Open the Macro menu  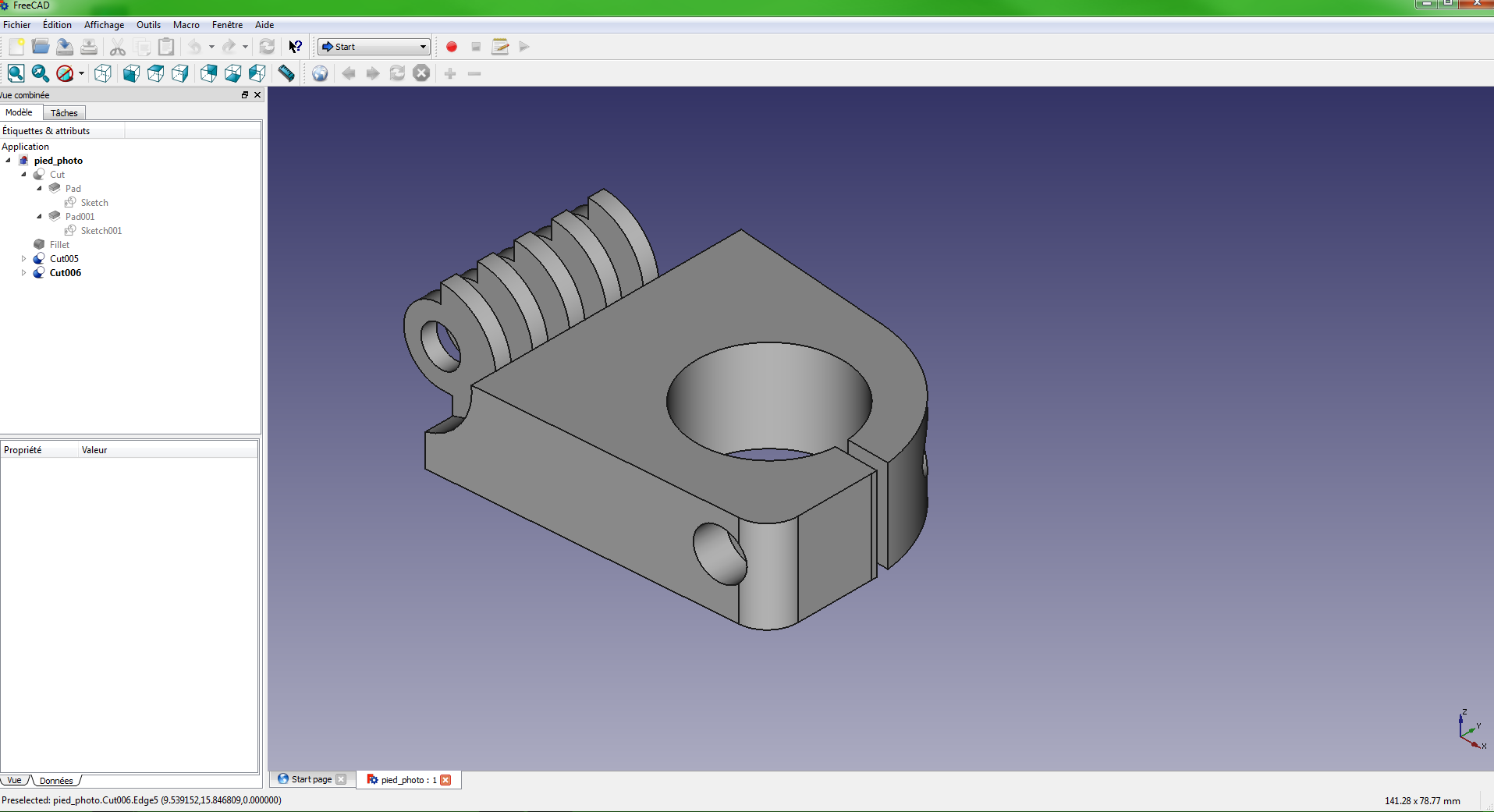click(186, 25)
